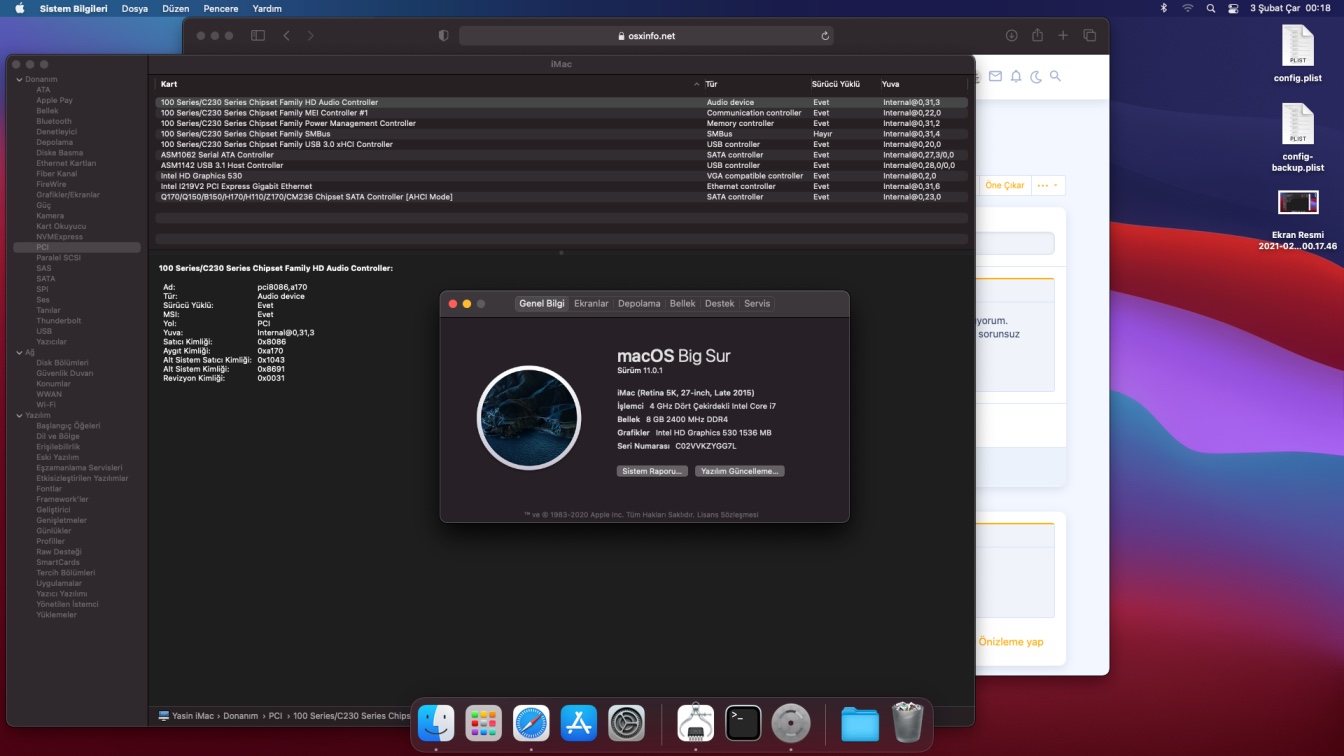Image resolution: width=1344 pixels, height=756 pixels.
Task: Switch to the Depolama tab
Action: click(x=639, y=304)
